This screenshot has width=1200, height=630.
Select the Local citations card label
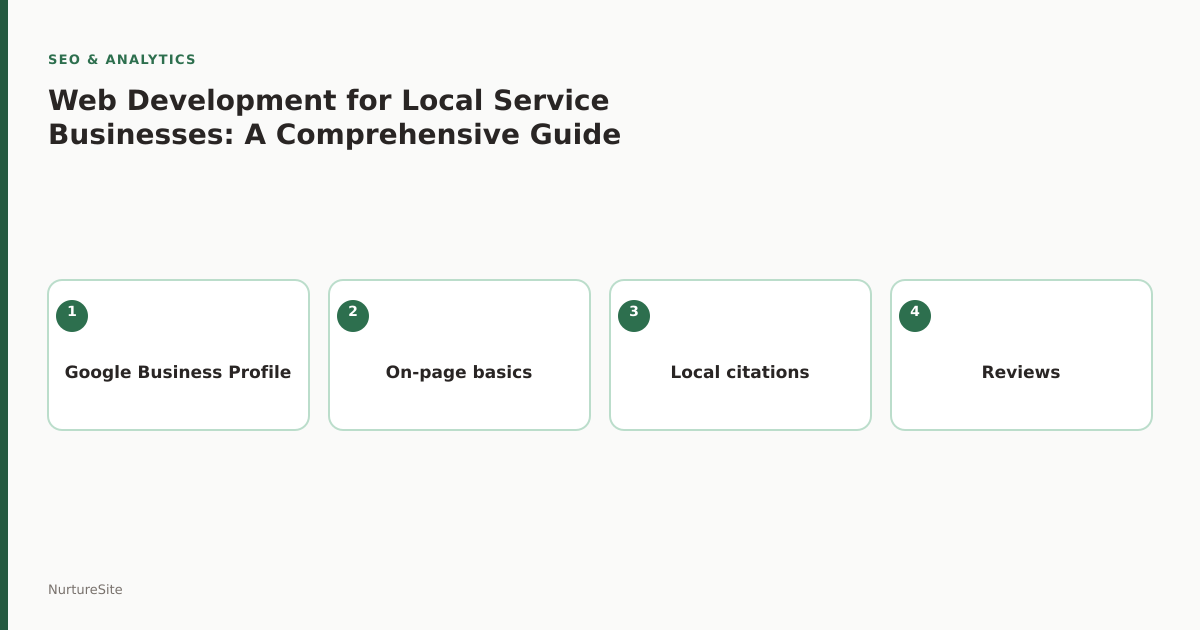coord(740,372)
